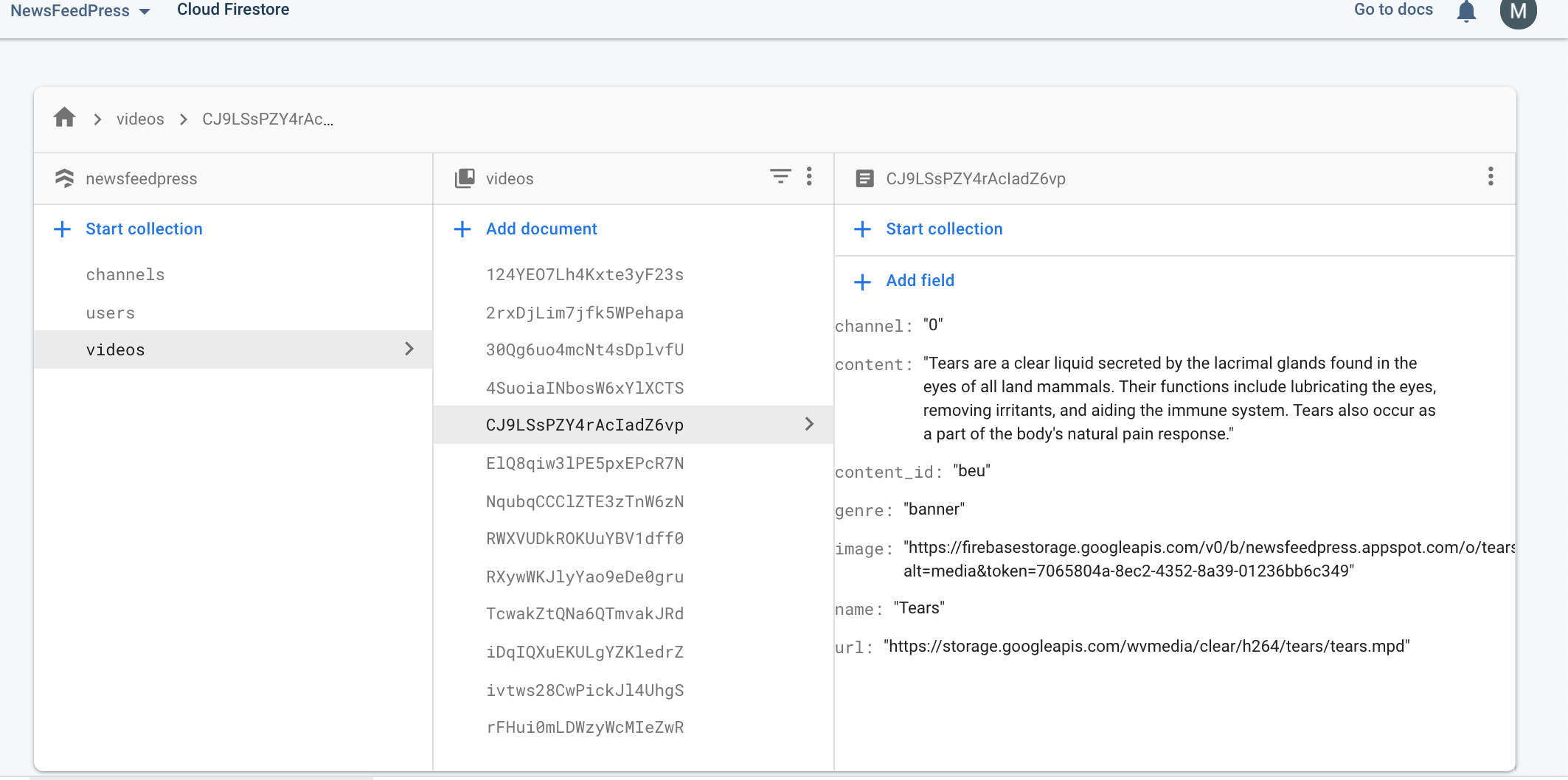1568x780 pixels.
Task: Click plus icon beside Add document
Action: click(x=462, y=229)
